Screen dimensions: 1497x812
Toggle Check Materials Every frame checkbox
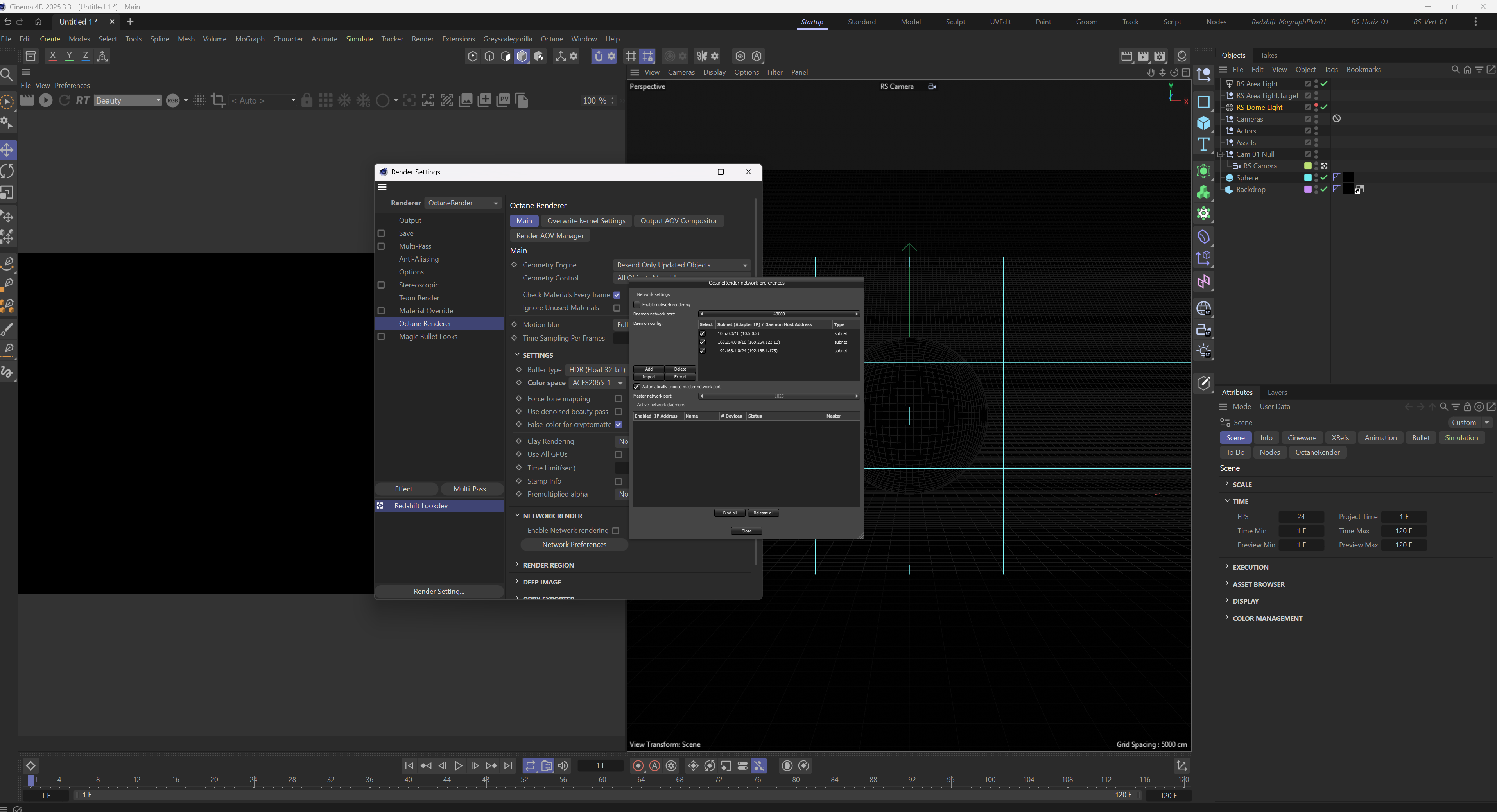coord(617,295)
